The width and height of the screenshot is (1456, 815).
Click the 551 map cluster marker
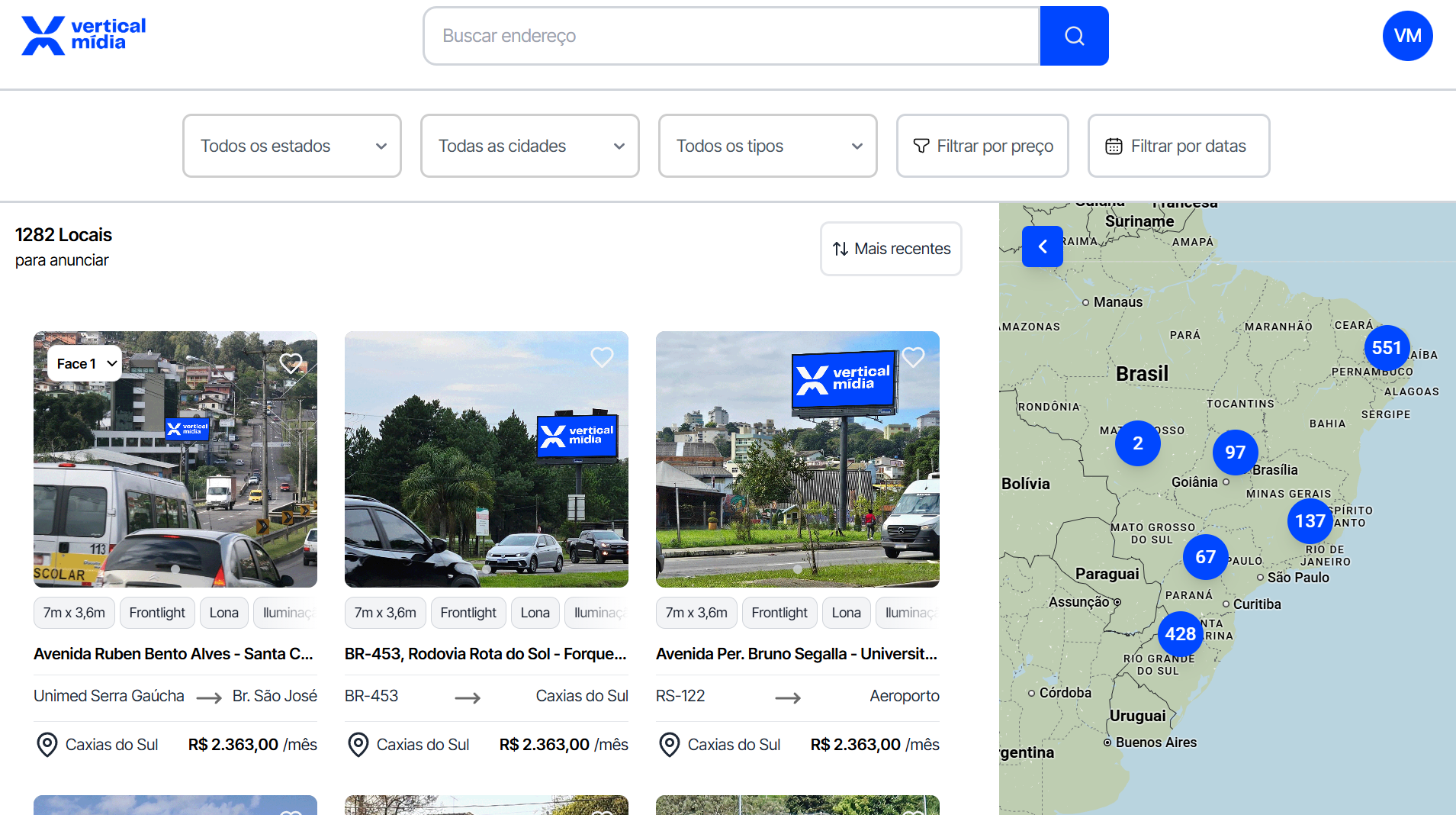tap(1386, 348)
